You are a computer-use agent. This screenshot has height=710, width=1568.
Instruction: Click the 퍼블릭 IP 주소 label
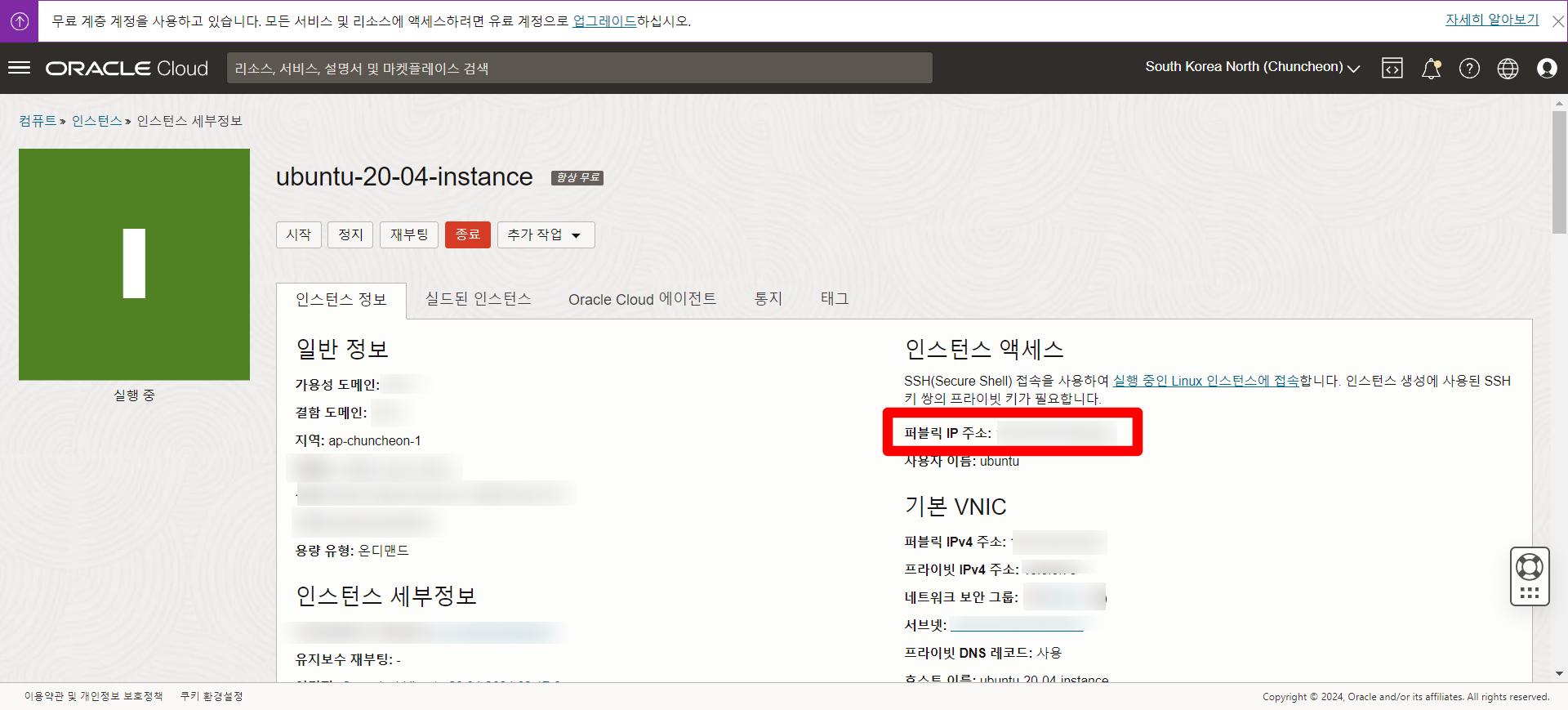[947, 433]
